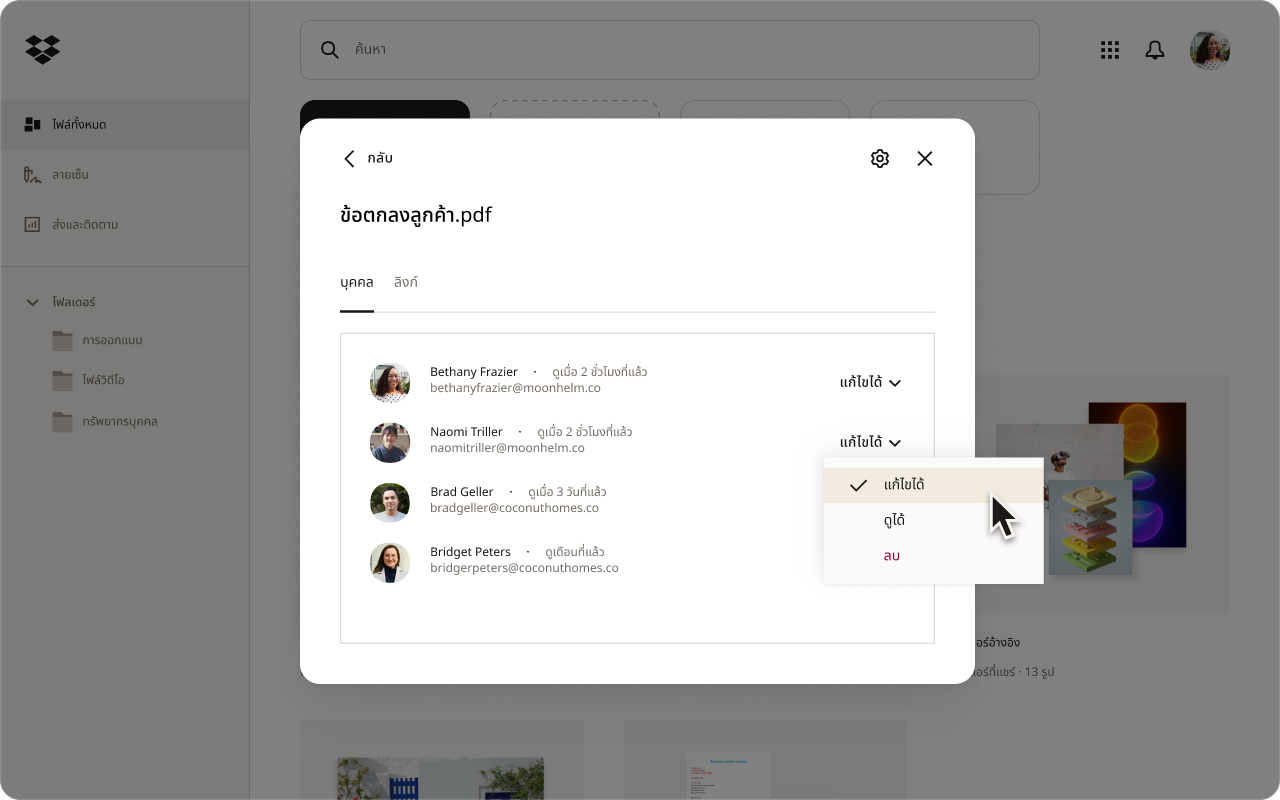The image size is (1280, 800).
Task: Open the colorful artwork folder thumbnail behind the dialog
Action: click(x=1102, y=493)
